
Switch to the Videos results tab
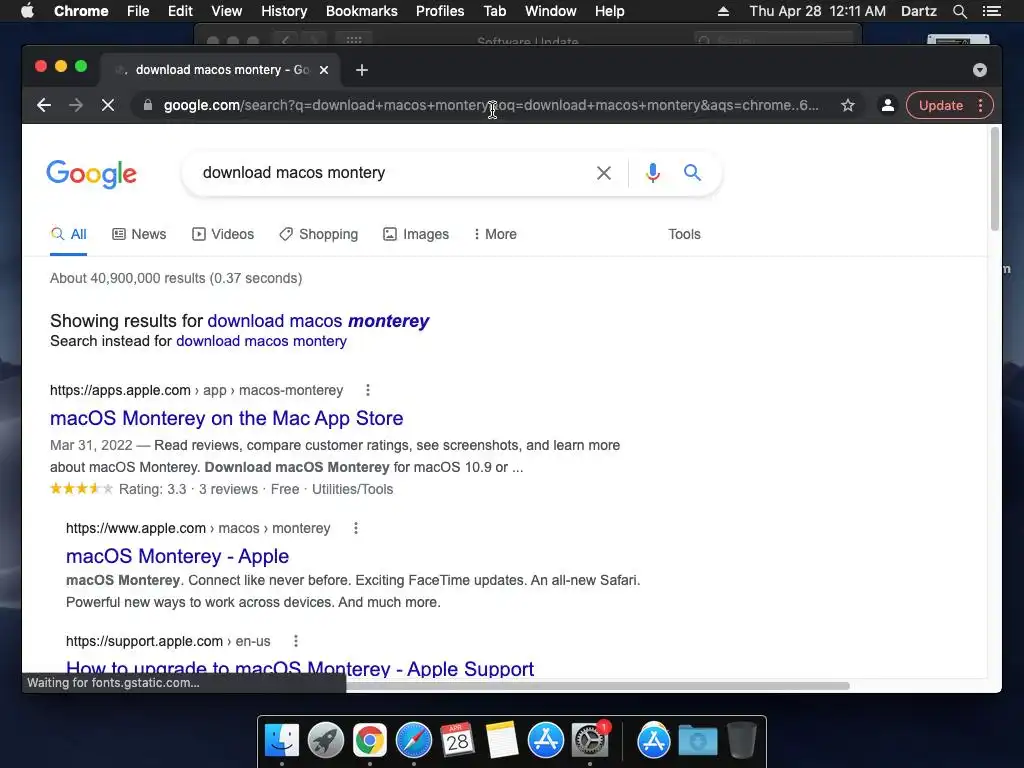click(223, 234)
